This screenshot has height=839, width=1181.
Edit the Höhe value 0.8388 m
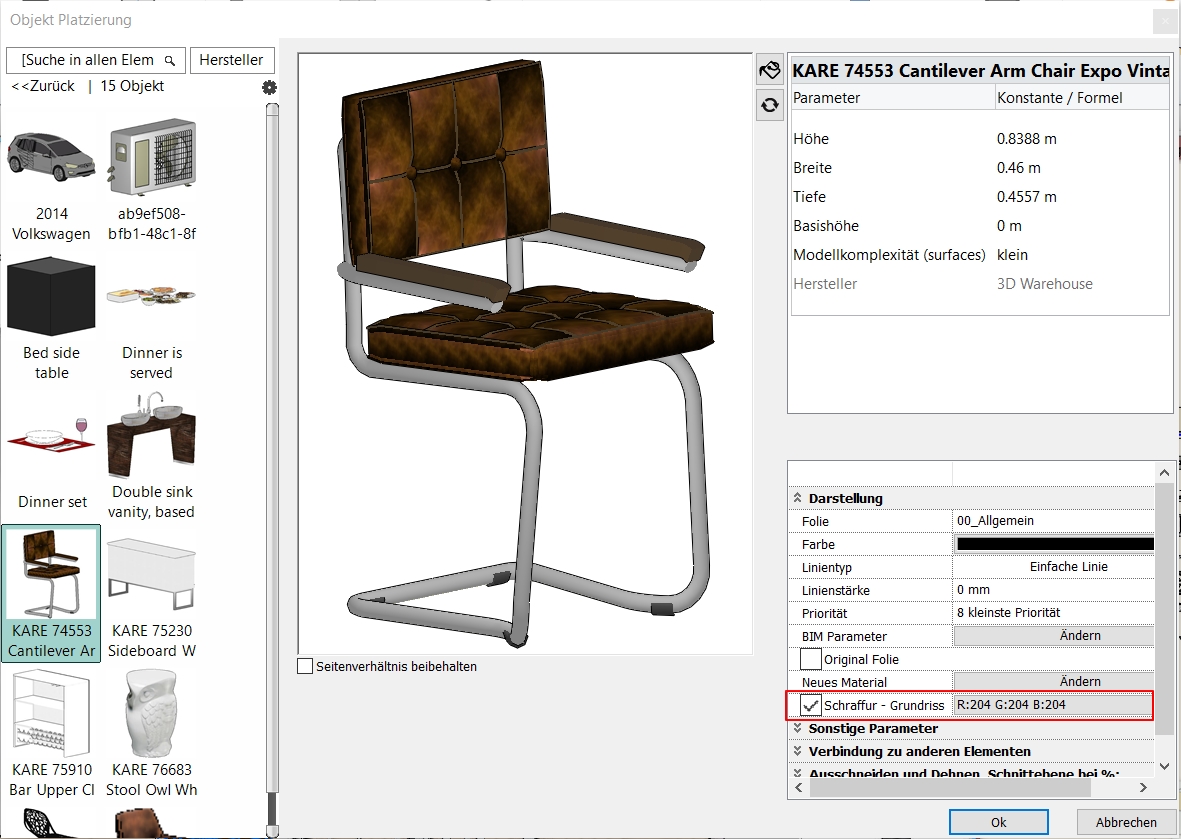[x=1027, y=139]
